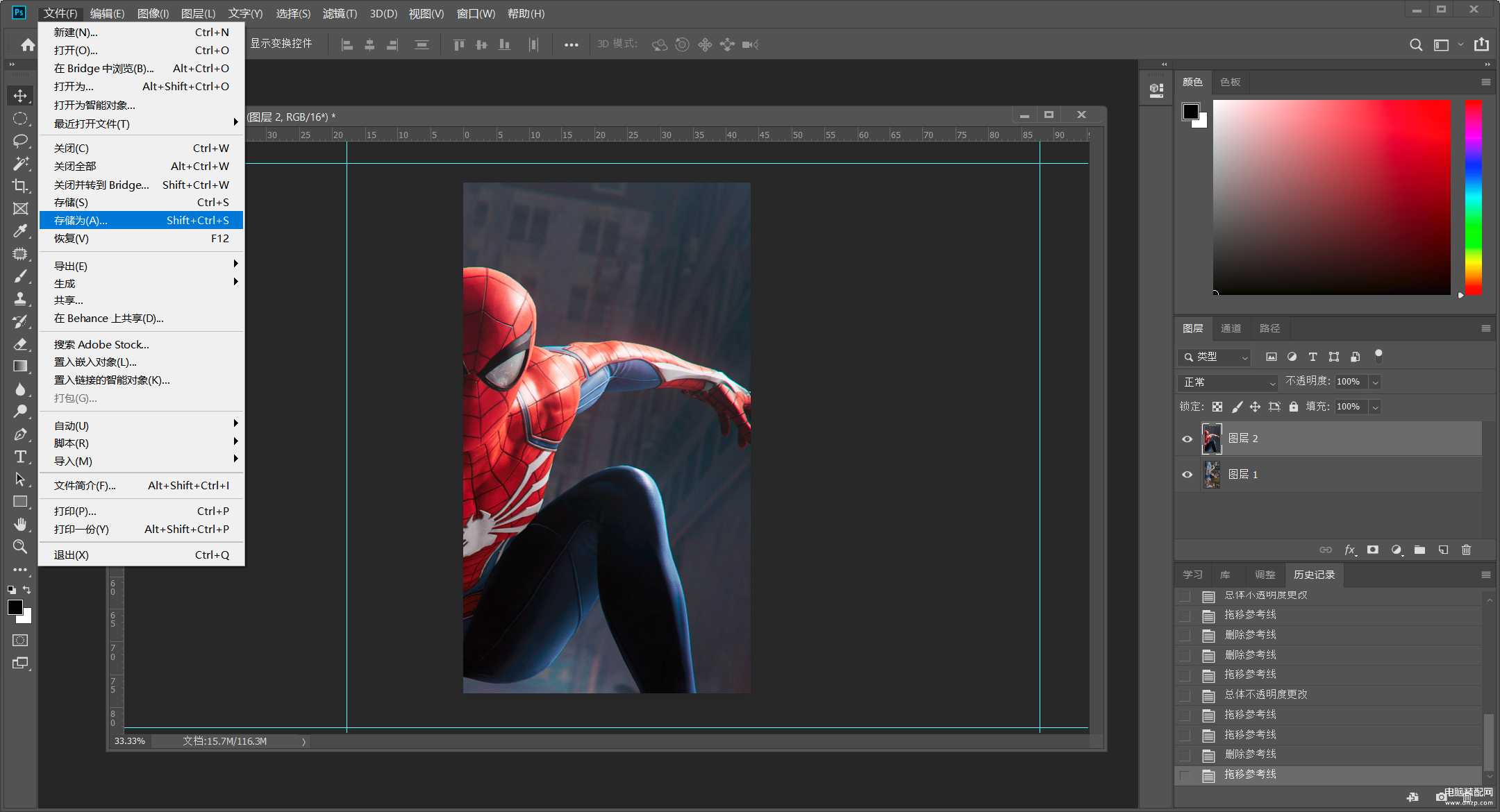The height and width of the screenshot is (812, 1500).
Task: Click the foreground color swatch in toolbar
Action: pyautogui.click(x=15, y=607)
